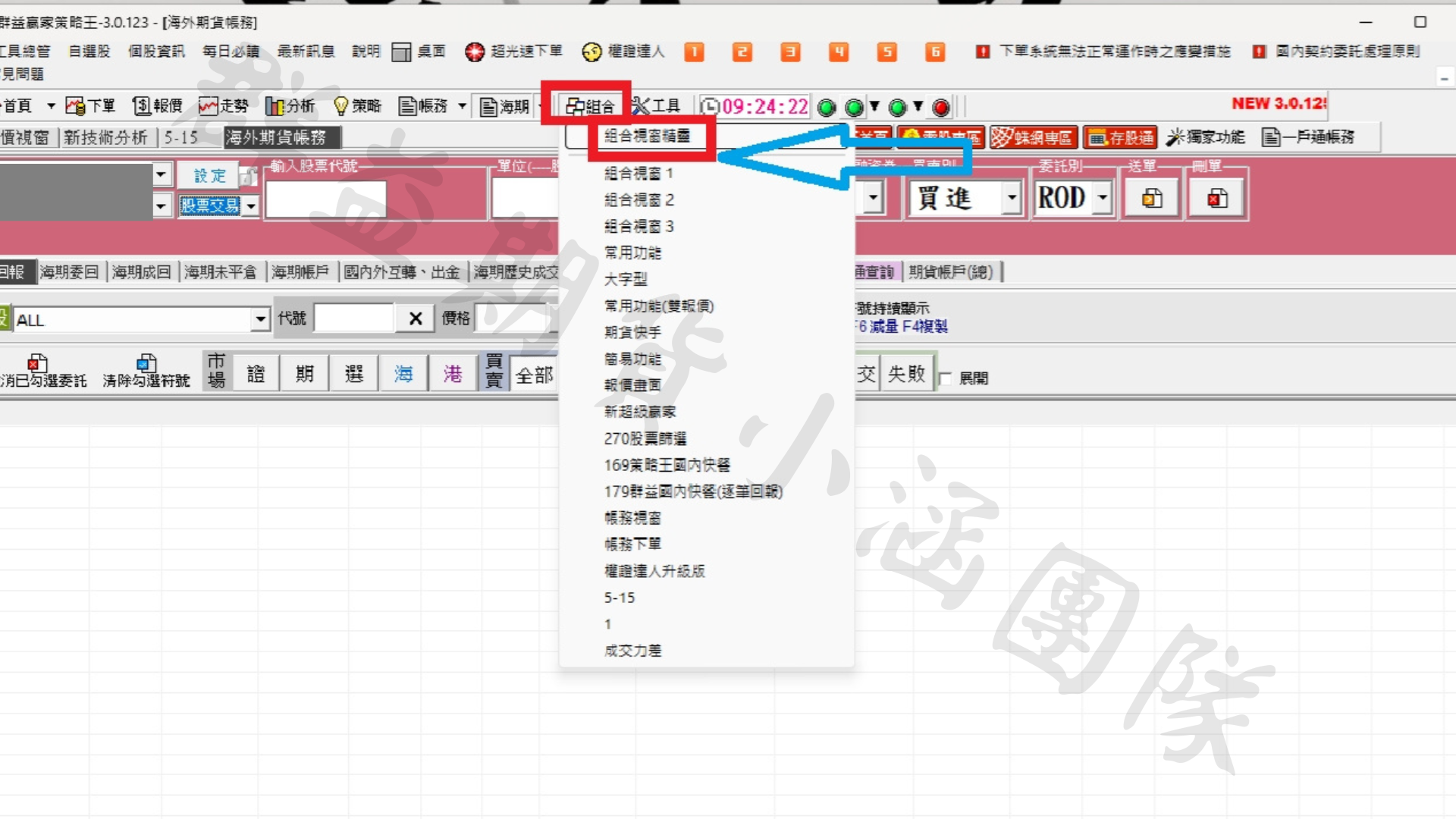Click the 刪單 delete order icon button
This screenshot has height=819, width=1456.
tap(1216, 199)
